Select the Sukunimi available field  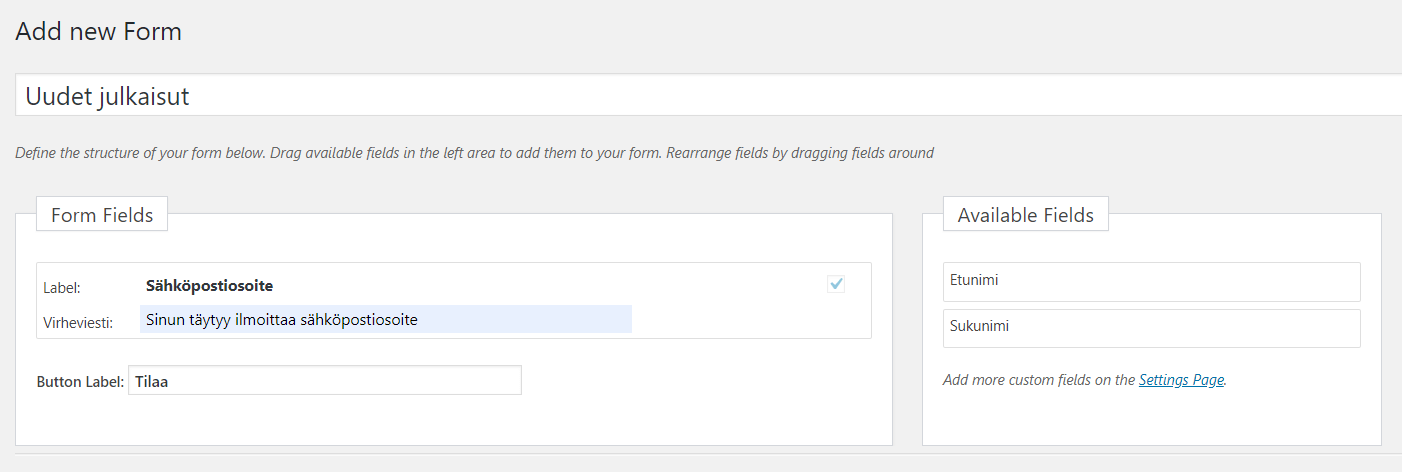click(1150, 328)
